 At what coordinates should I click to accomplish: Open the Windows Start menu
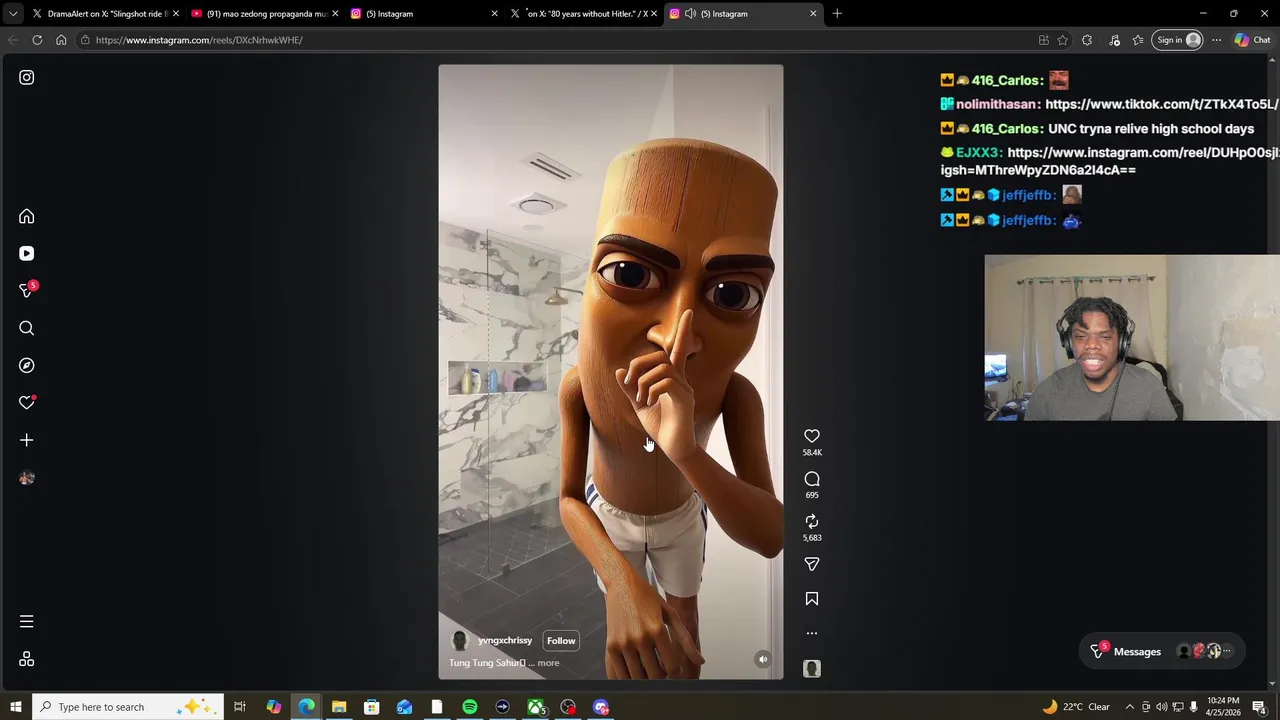[15, 707]
